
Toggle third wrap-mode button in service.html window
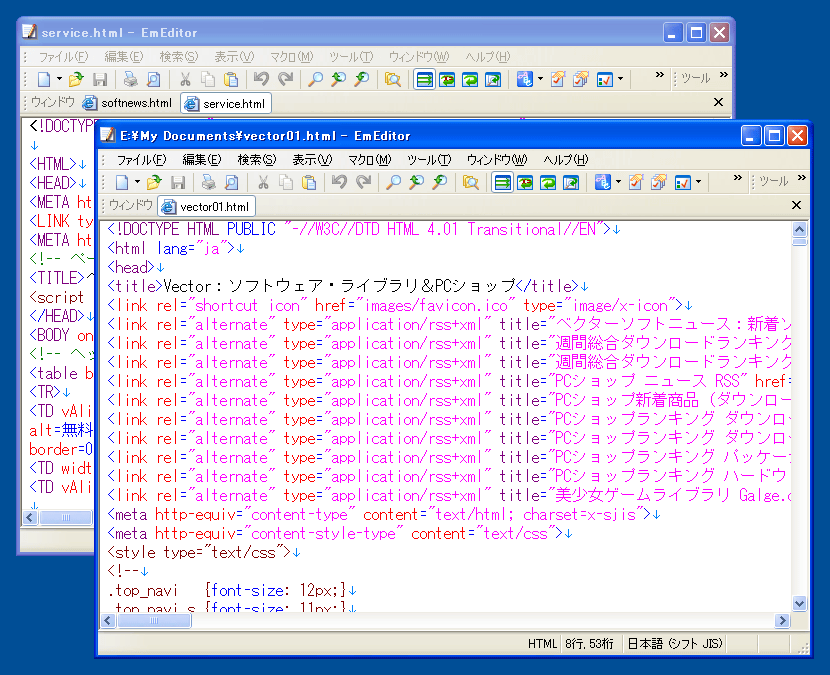tap(470, 79)
